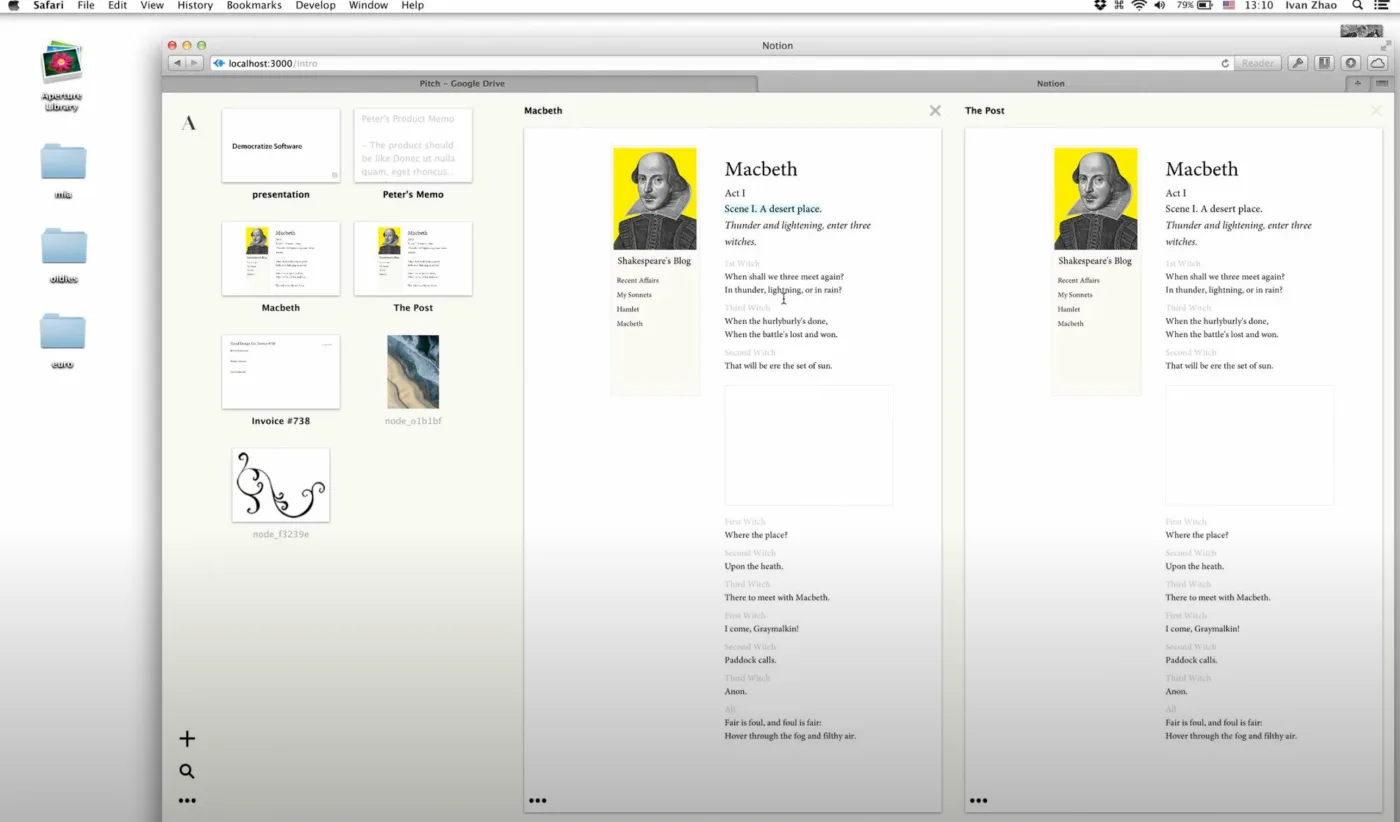The image size is (1400, 822).
Task: Open the Help menu
Action: [412, 6]
